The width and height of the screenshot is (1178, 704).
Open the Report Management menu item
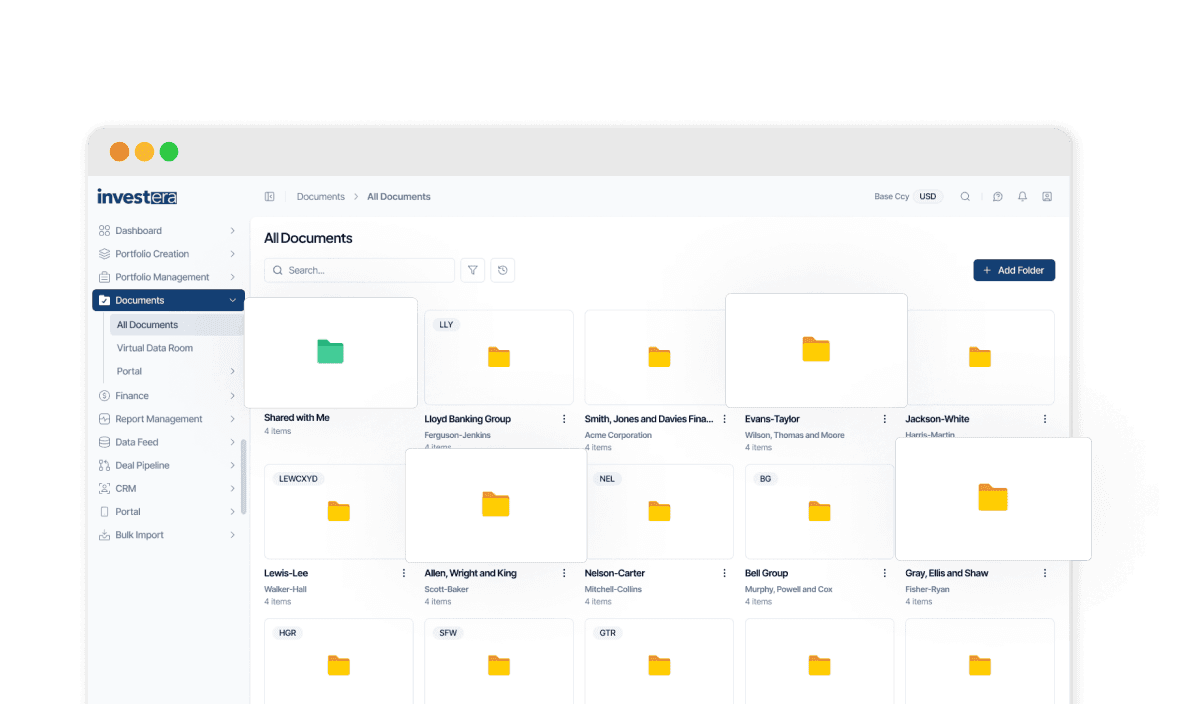(168, 419)
